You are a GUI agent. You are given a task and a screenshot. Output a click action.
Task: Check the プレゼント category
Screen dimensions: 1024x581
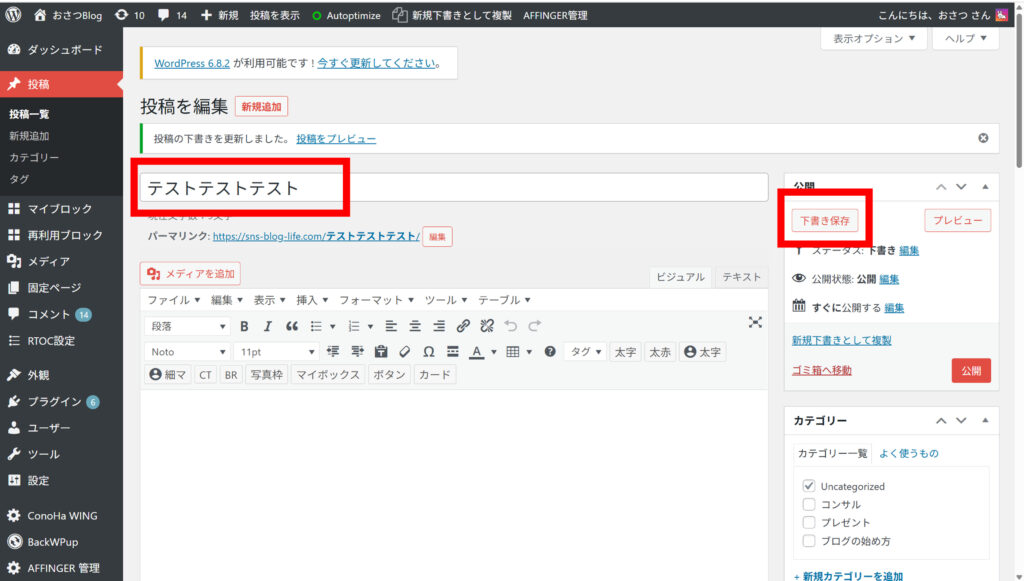808,522
